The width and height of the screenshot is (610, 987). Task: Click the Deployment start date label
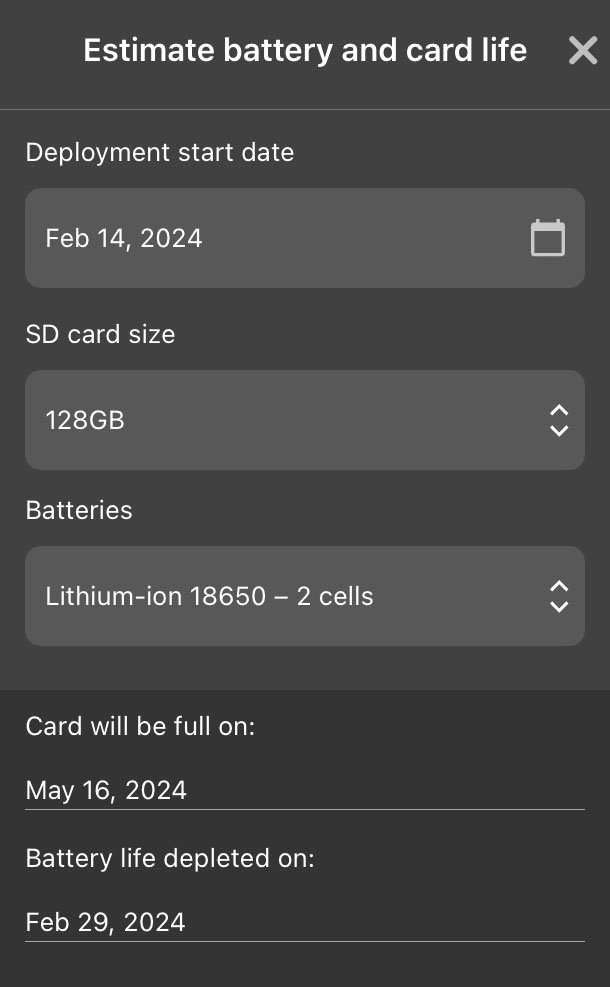159,152
